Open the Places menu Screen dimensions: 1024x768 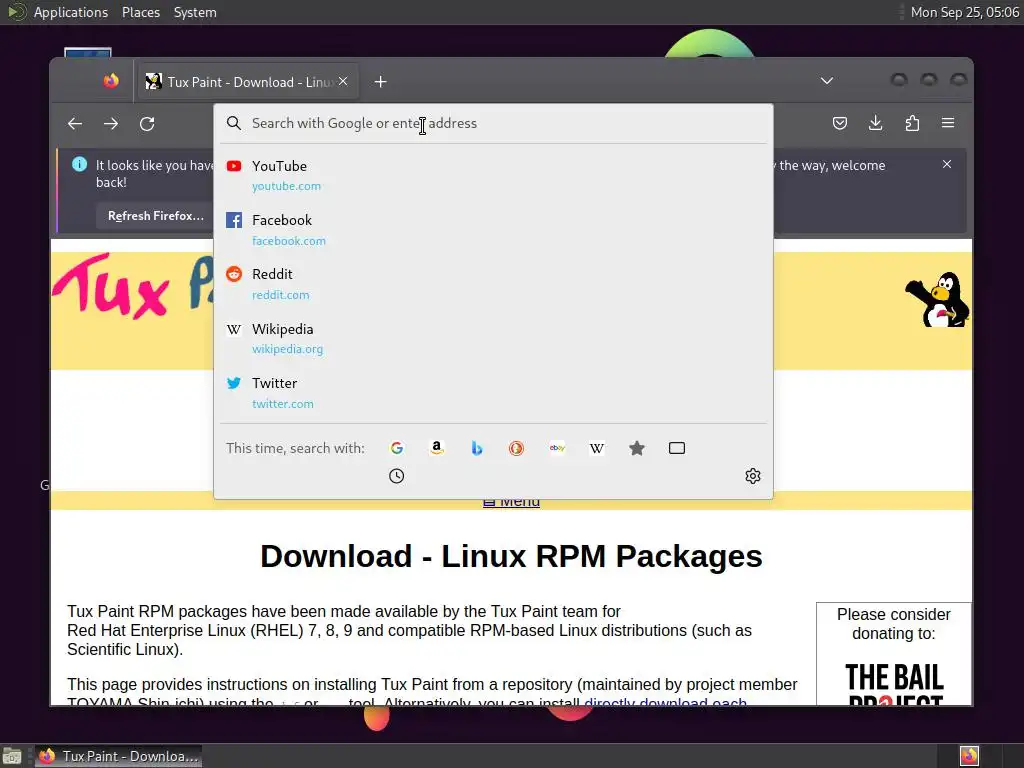[x=141, y=12]
